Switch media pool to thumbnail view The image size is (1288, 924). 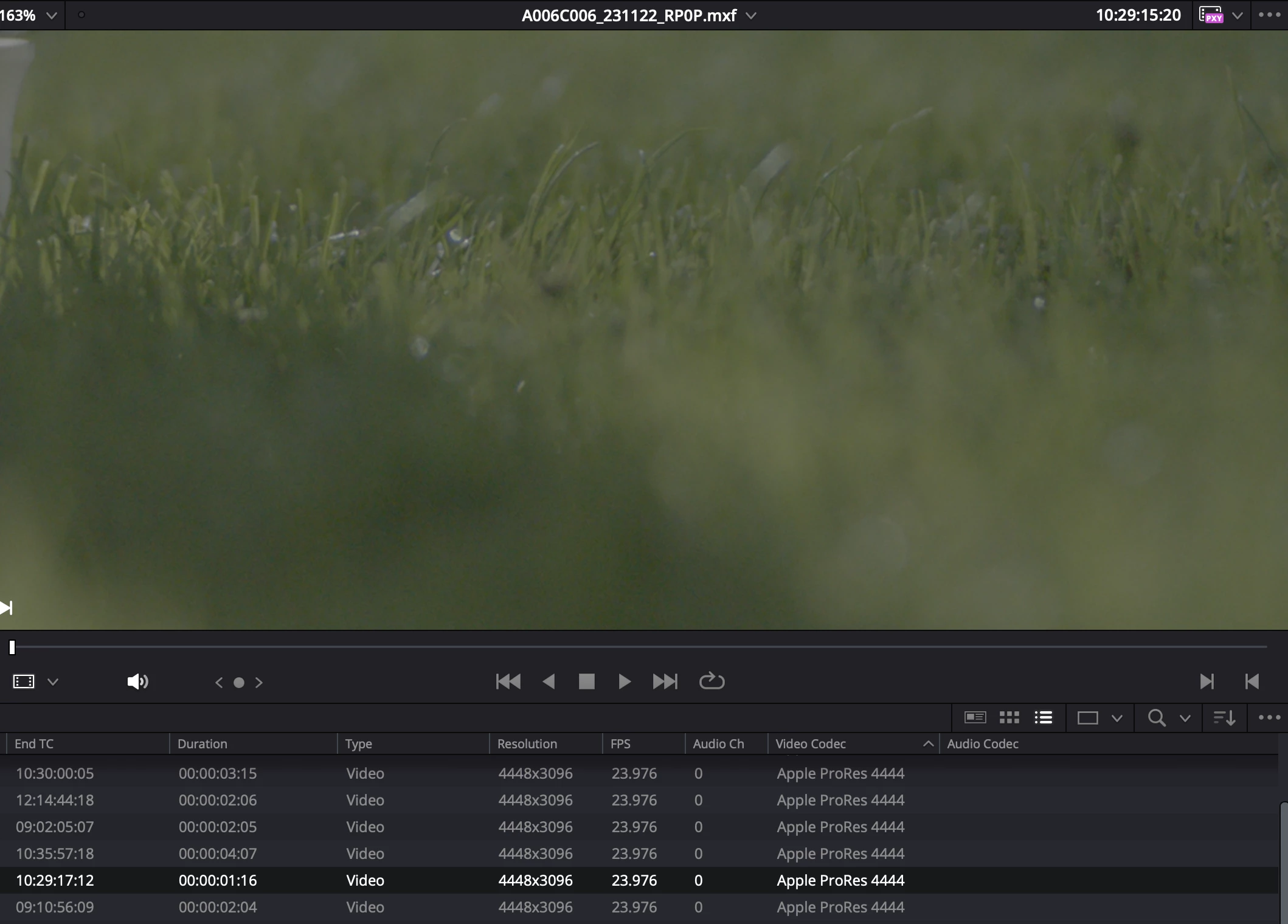pos(1009,718)
